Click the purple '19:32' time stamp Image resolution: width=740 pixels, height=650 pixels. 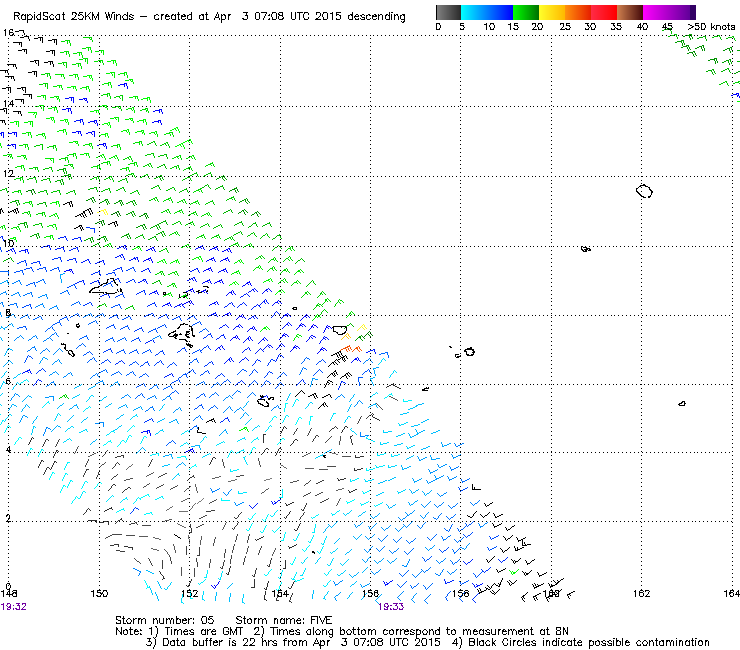point(14,607)
